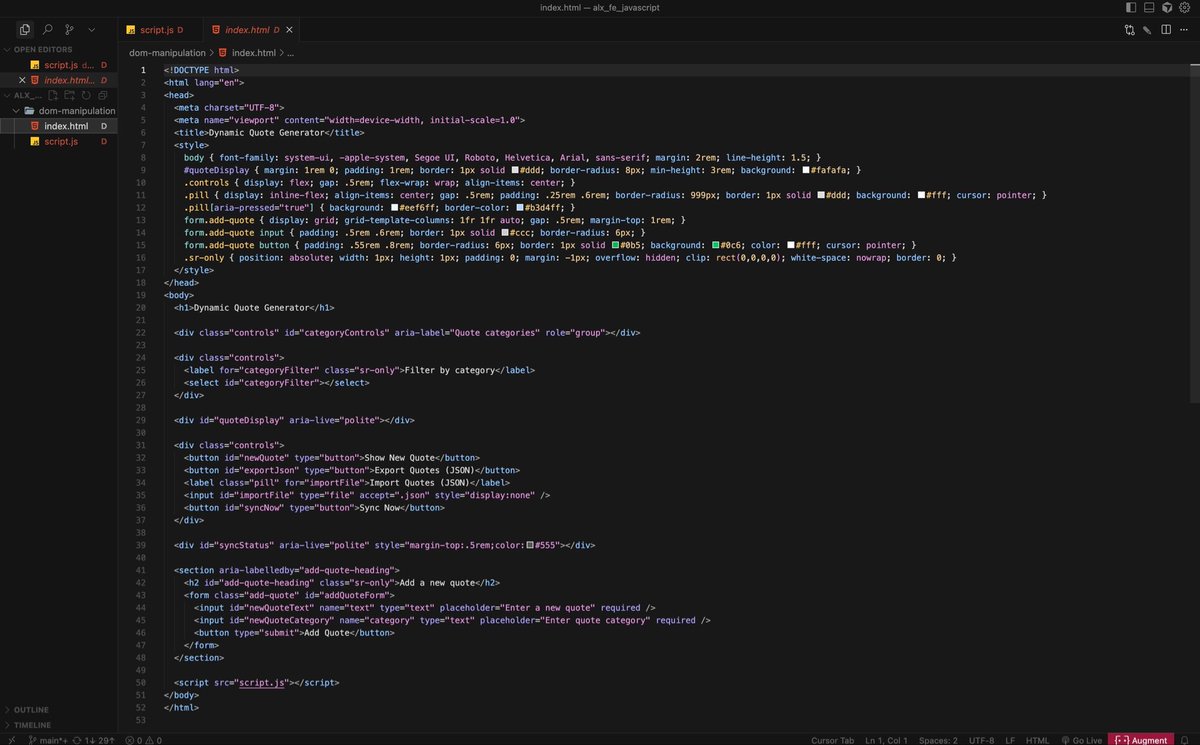Expand additional views chevron in activity bar

(x=92, y=30)
